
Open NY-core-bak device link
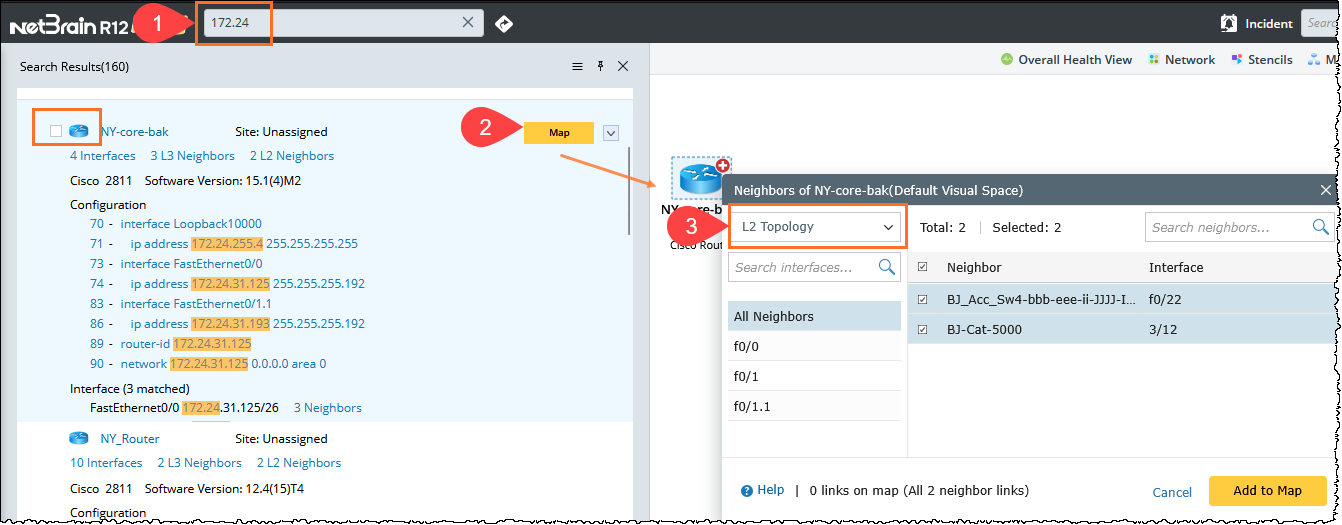tap(134, 131)
